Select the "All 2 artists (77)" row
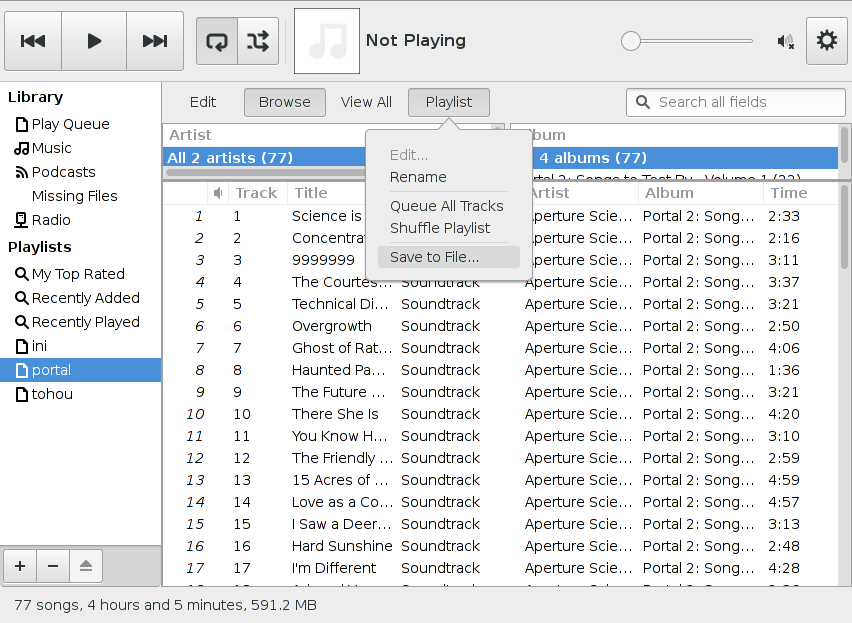This screenshot has width=852, height=623. pos(264,158)
